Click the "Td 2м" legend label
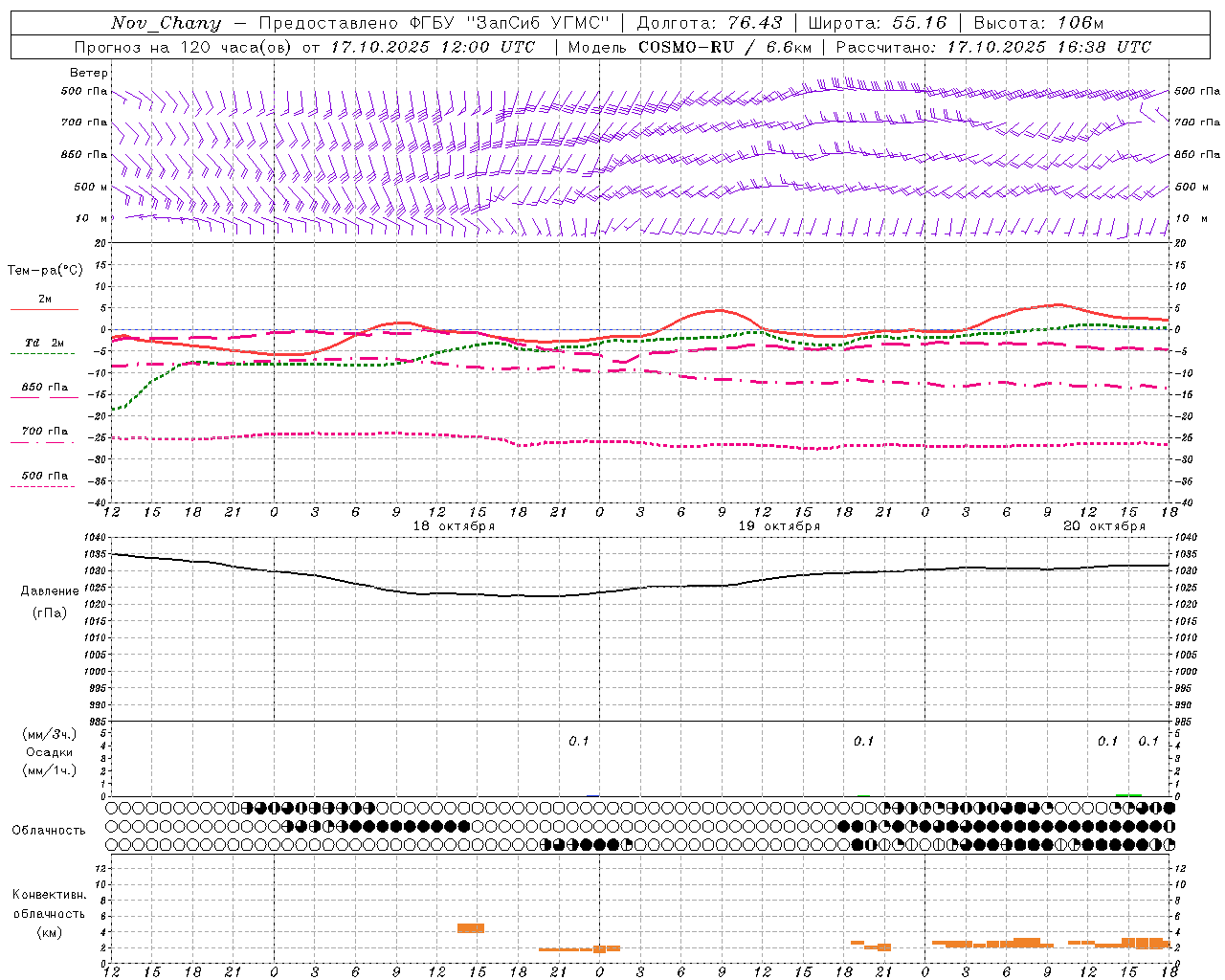Screen dimensions: 1225x980 click(x=44, y=343)
